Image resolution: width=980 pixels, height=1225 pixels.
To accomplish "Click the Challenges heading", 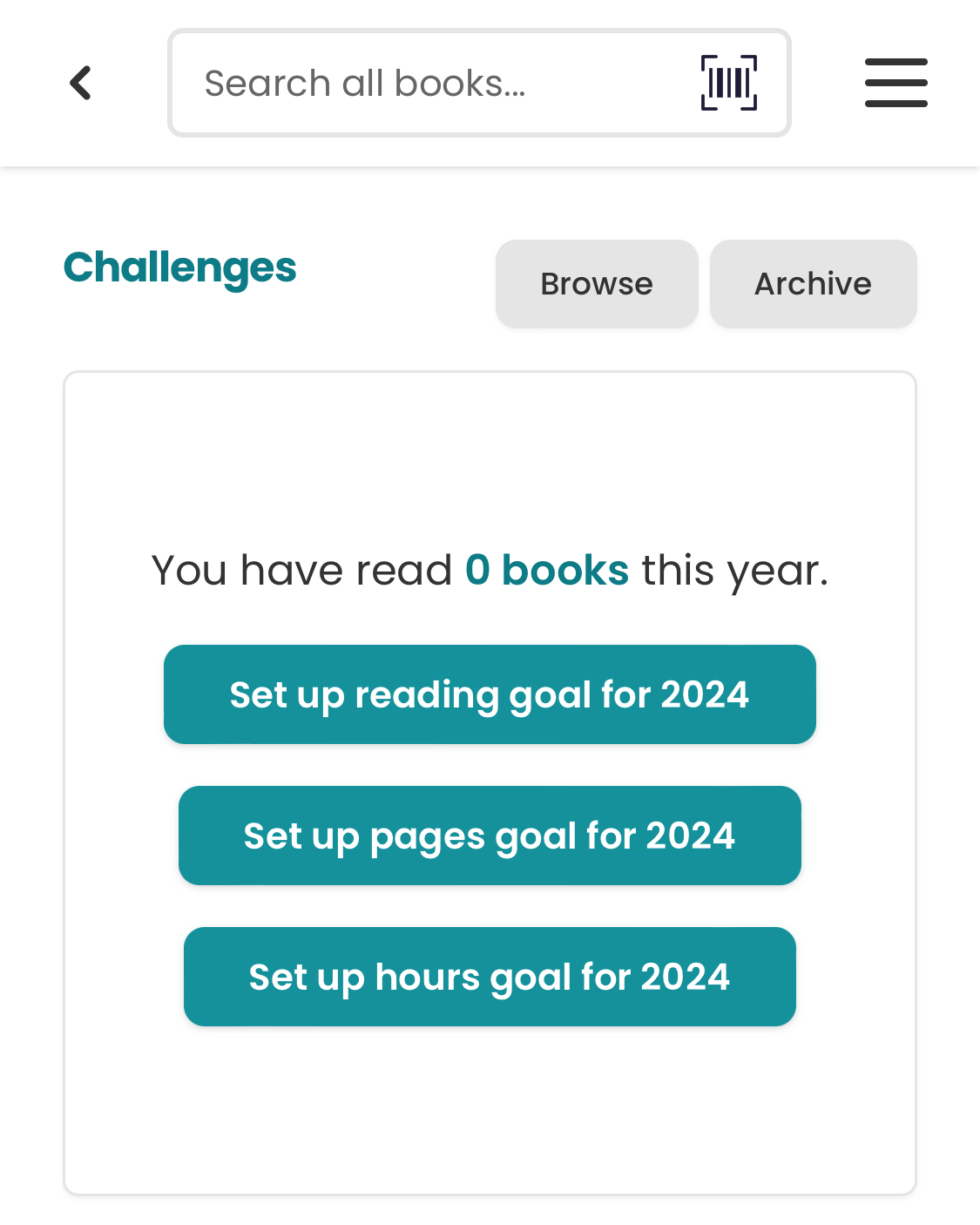I will pos(179,267).
